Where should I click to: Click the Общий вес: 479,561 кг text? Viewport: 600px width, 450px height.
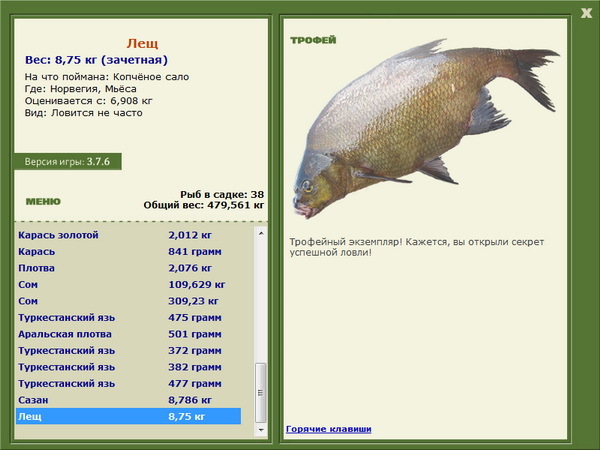[x=204, y=205]
